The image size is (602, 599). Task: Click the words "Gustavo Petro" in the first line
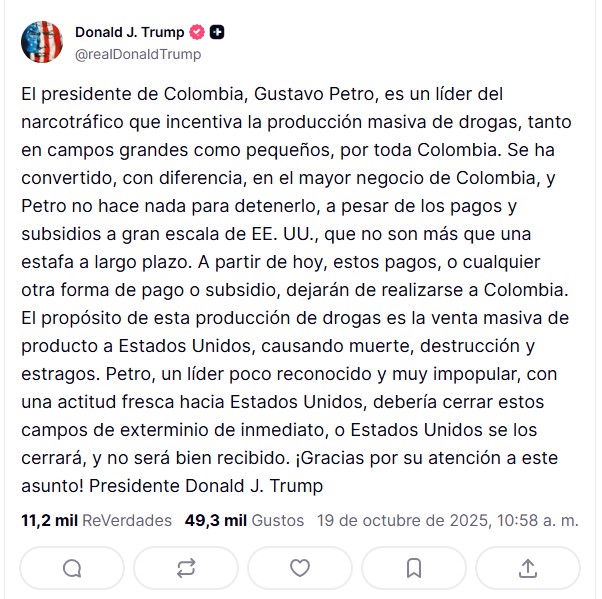pyautogui.click(x=316, y=96)
